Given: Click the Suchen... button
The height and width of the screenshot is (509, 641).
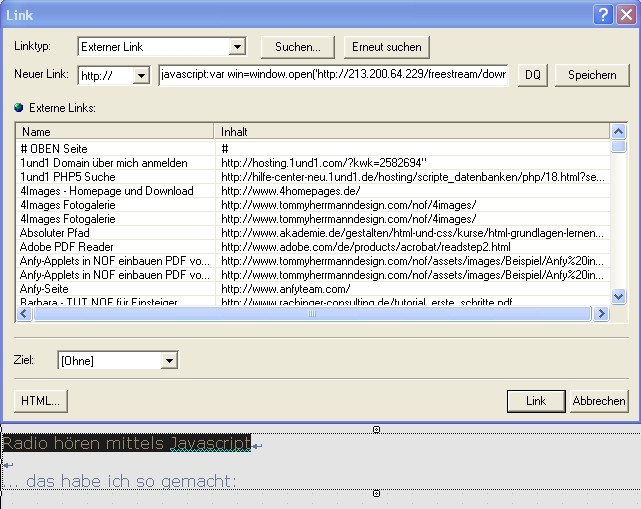Looking at the screenshot, I should click(298, 47).
